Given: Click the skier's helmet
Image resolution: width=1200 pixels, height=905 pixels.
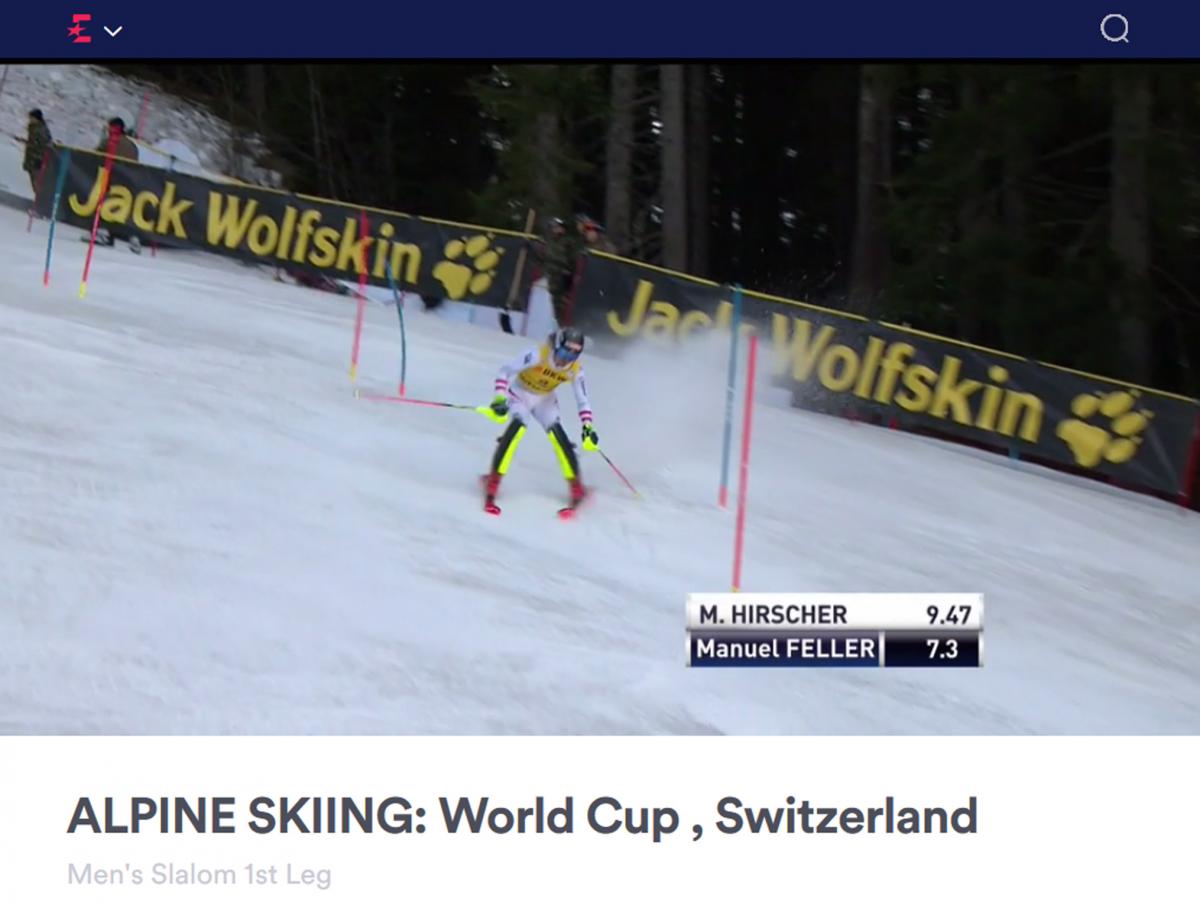Looking at the screenshot, I should coord(568,343).
